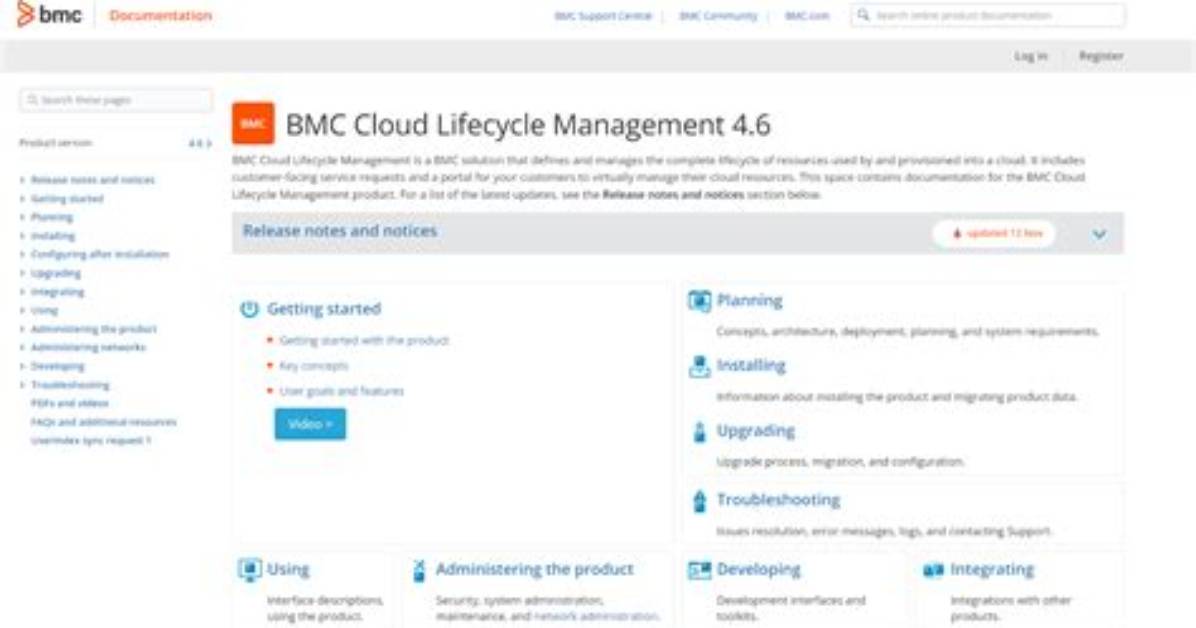The width and height of the screenshot is (1196, 628).
Task: Expand the arrow beside Developing in sidebar
Action: point(22,366)
